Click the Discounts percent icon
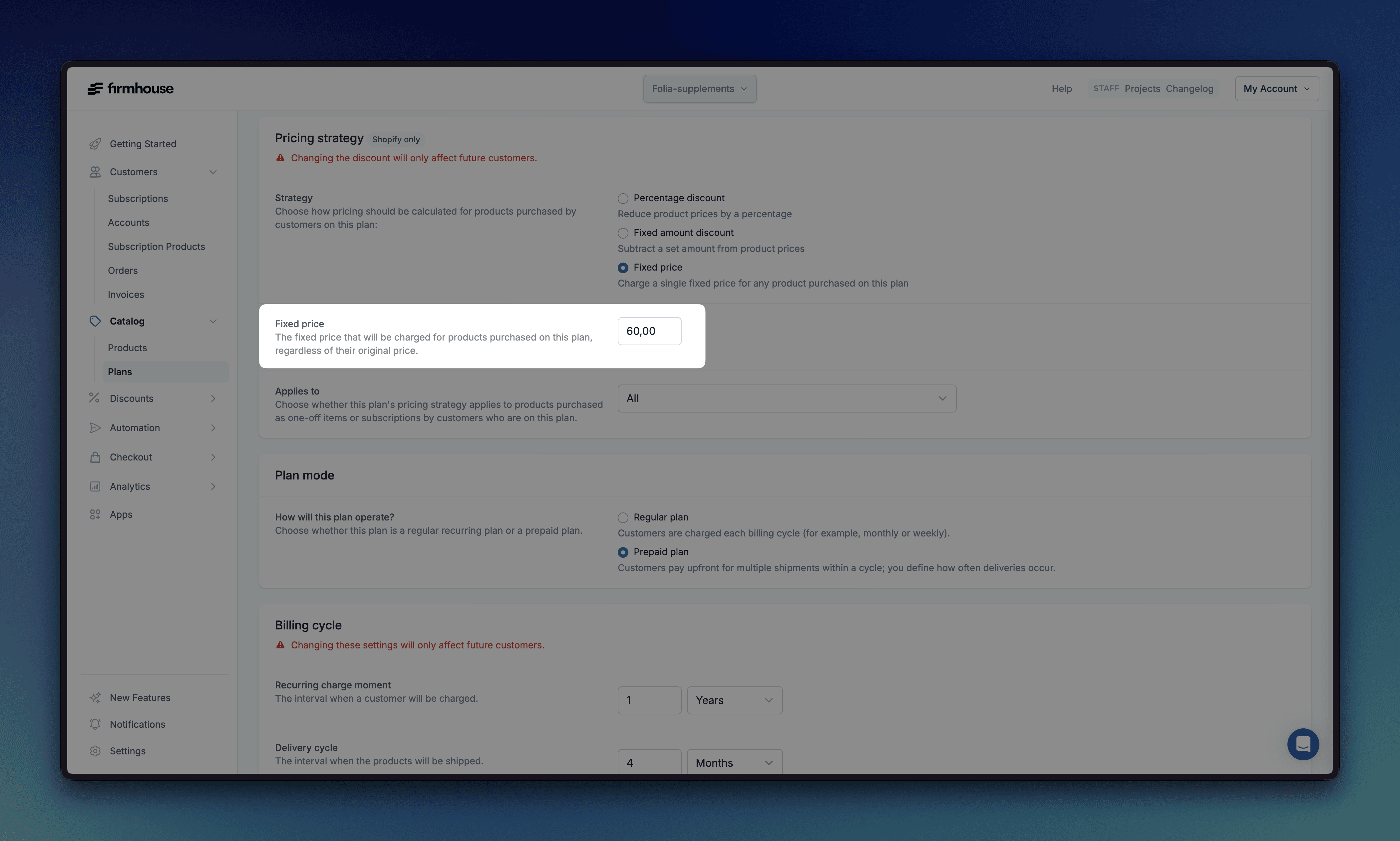This screenshot has height=841, width=1400. (x=95, y=398)
